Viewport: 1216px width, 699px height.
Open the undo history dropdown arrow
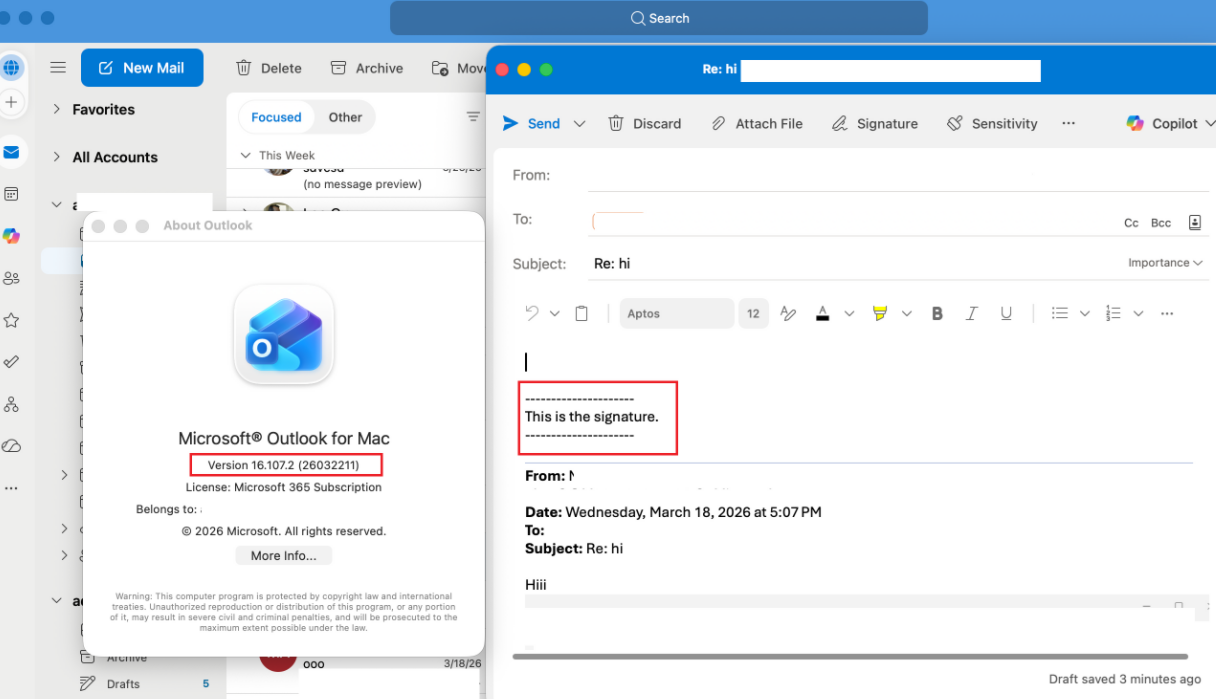pos(554,313)
